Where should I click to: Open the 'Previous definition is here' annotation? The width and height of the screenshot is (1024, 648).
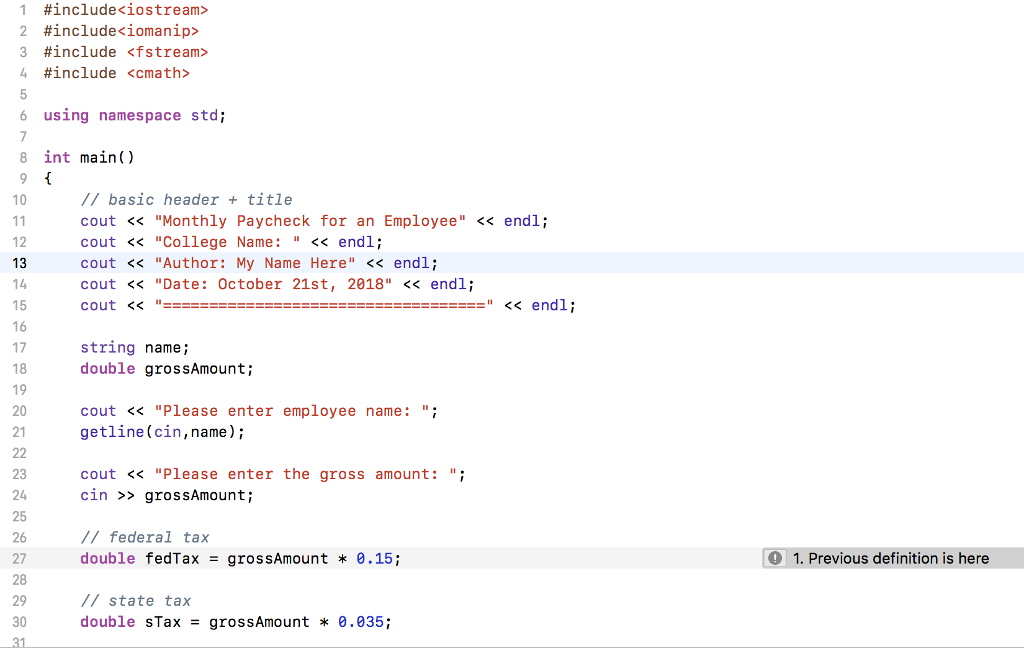pos(890,558)
